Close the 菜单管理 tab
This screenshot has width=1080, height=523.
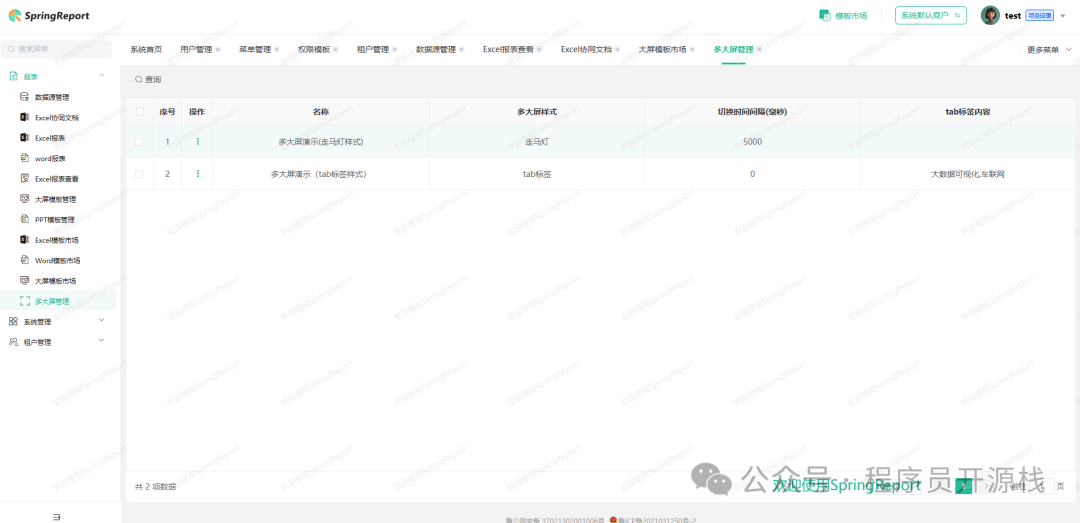coord(277,50)
